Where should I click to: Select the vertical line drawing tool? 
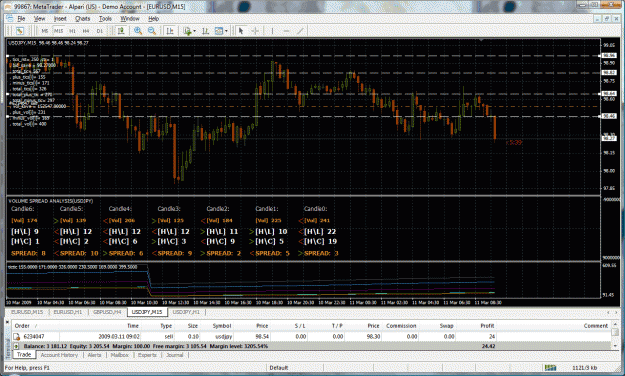pyautogui.click(x=272, y=31)
